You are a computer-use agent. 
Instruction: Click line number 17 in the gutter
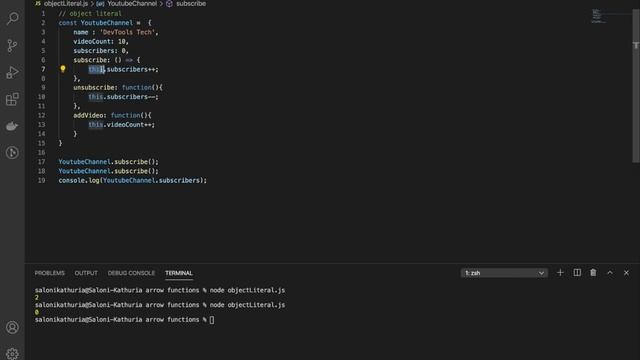[x=41, y=162]
